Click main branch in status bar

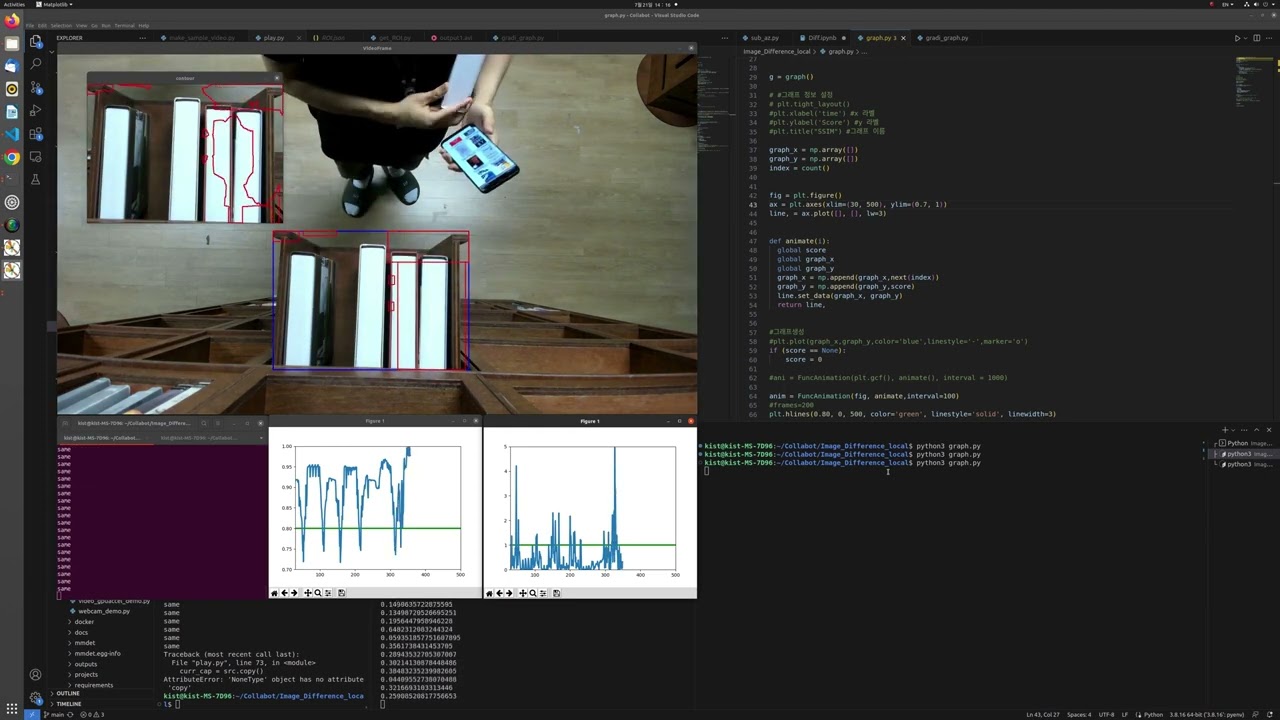click(56, 715)
